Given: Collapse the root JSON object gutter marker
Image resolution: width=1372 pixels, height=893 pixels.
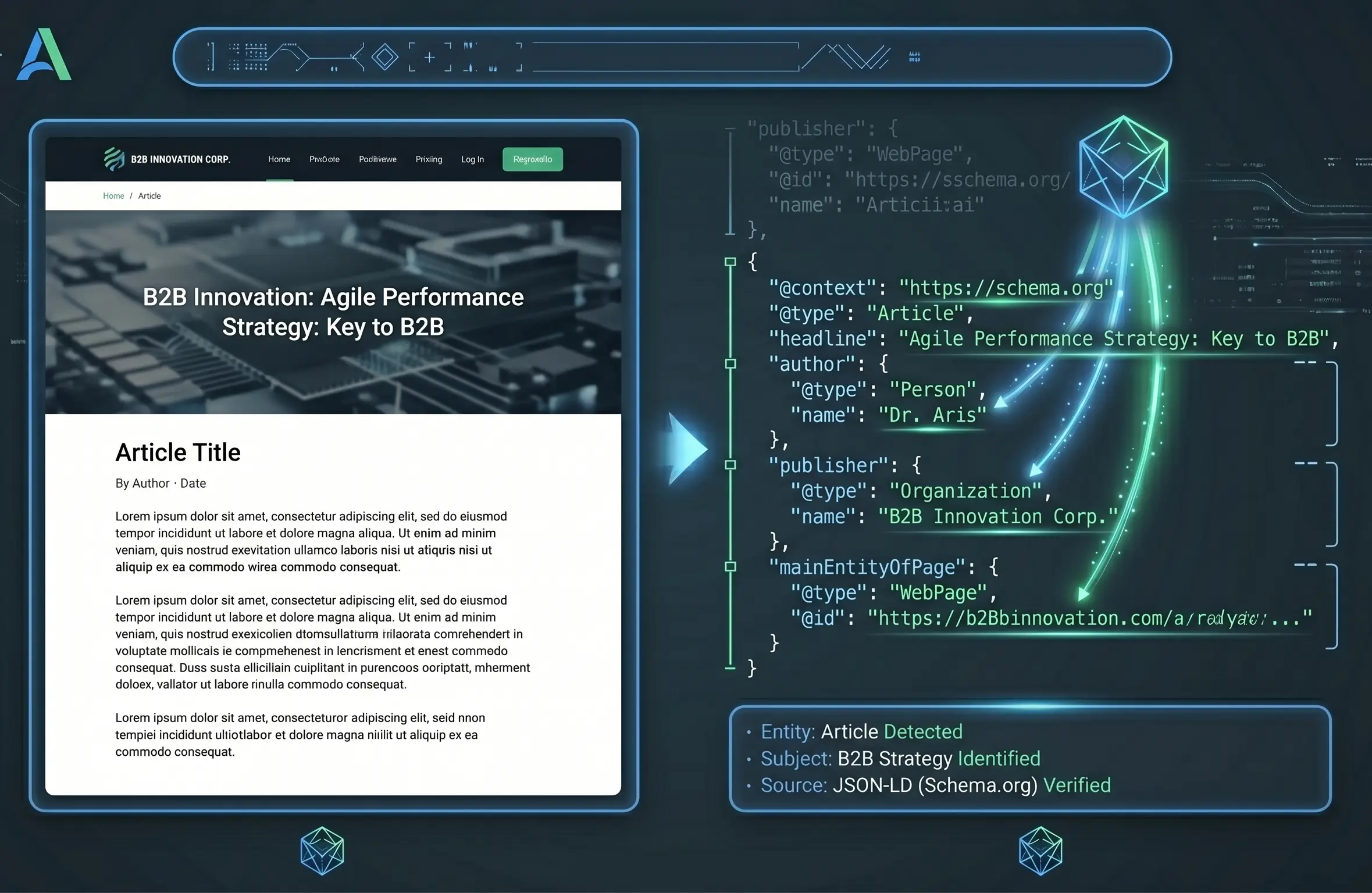Looking at the screenshot, I should point(730,262).
